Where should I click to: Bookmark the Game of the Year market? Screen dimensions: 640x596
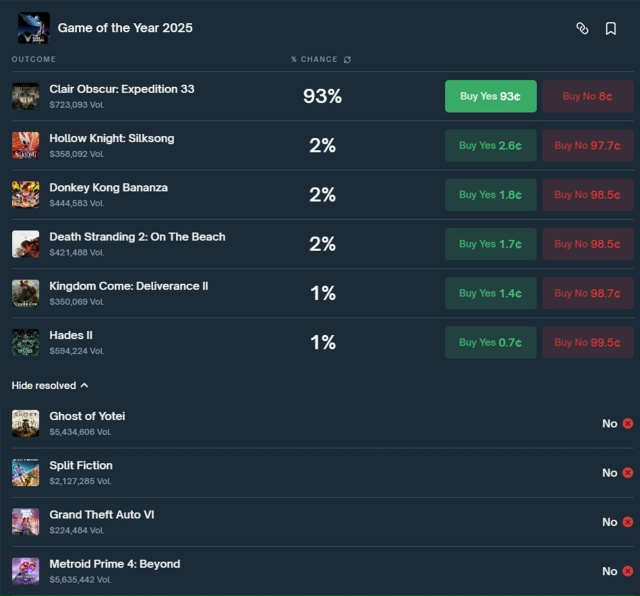611,28
